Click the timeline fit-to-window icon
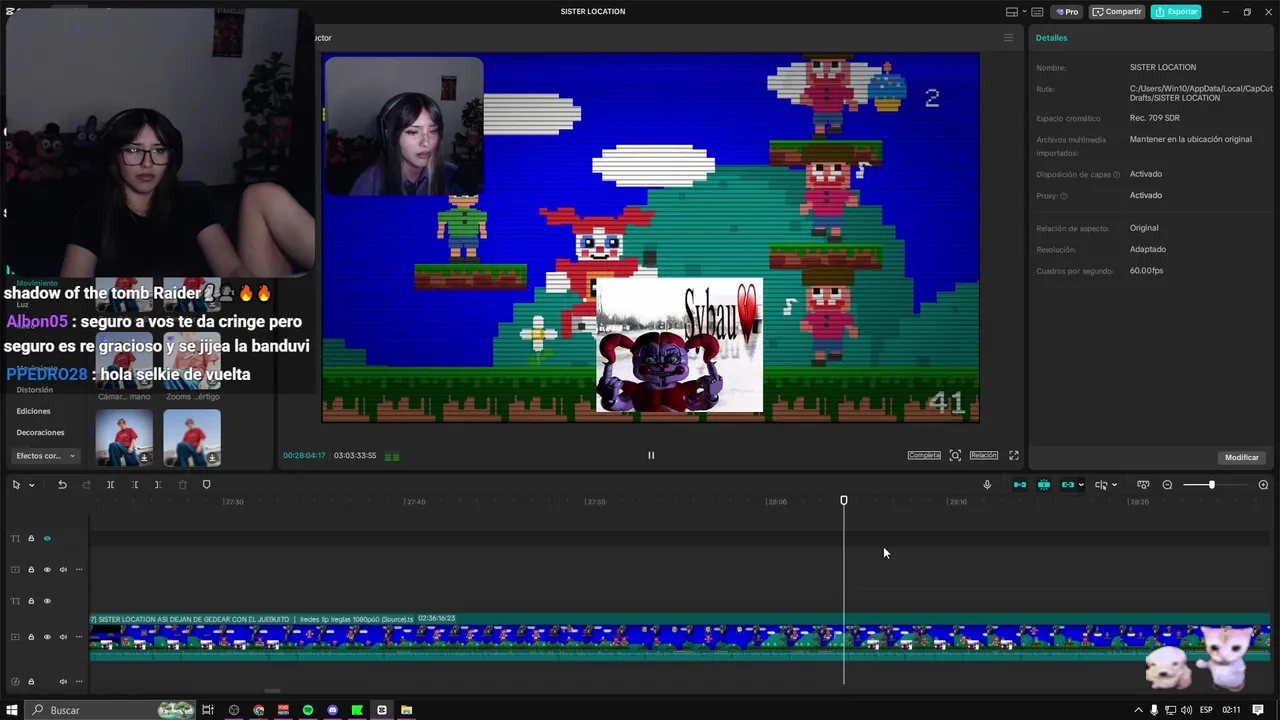1280x720 pixels. tap(1143, 485)
